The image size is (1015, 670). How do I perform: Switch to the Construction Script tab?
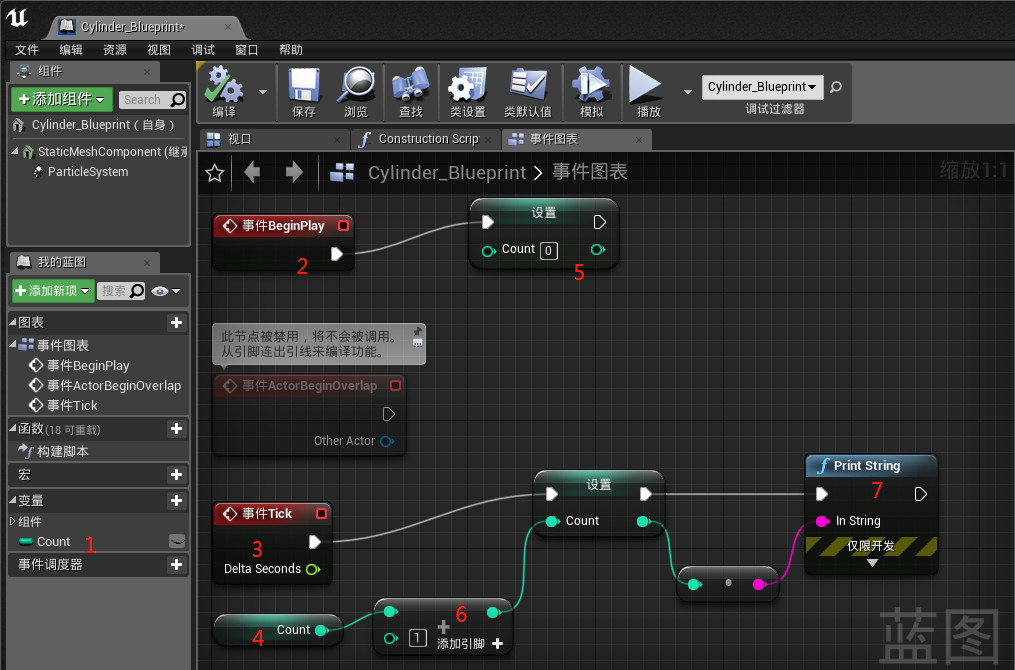coord(426,139)
